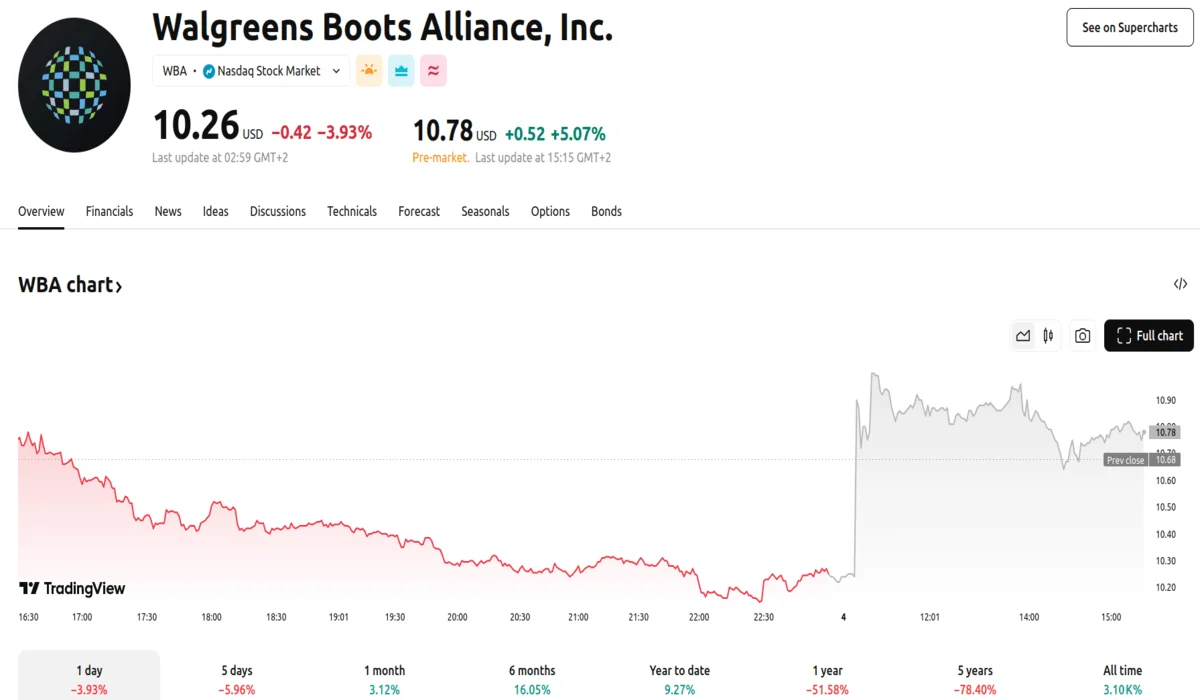Go to the Forecast tab
Viewport: 1200px width, 700px height.
click(x=419, y=212)
